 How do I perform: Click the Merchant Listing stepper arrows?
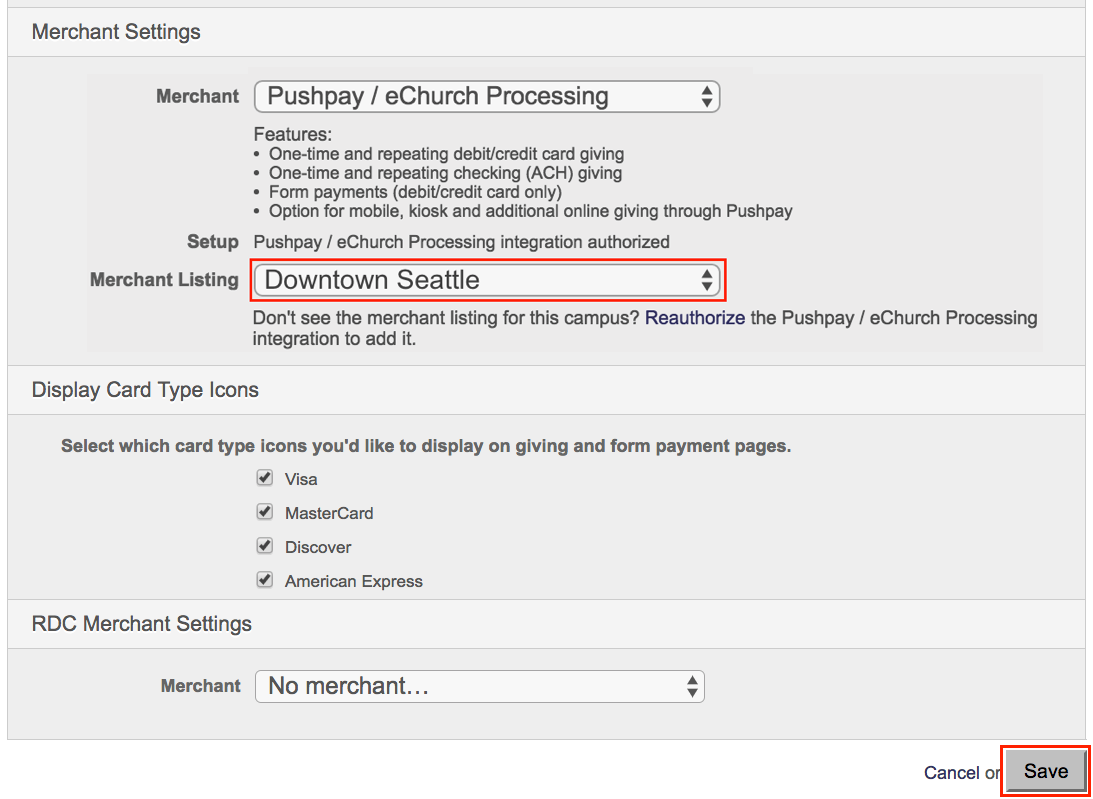point(709,280)
